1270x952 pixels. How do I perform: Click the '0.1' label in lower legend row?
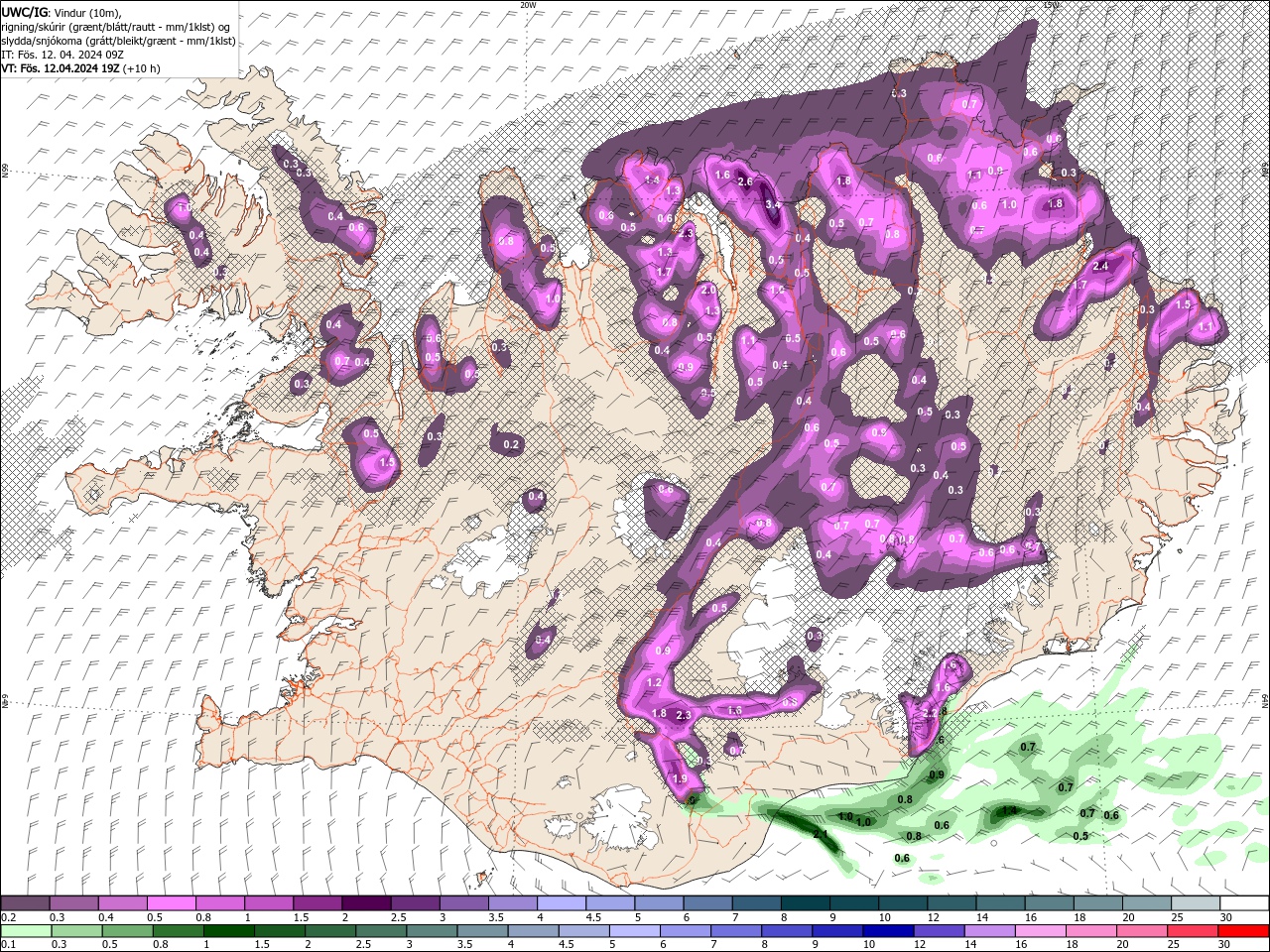coord(9,946)
